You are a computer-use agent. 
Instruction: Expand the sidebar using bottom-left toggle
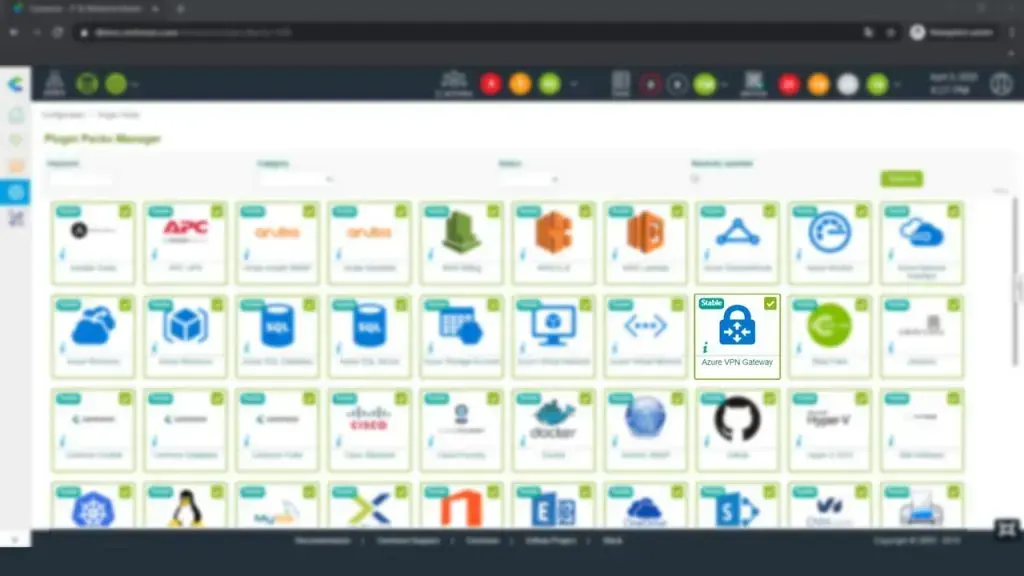[x=15, y=539]
